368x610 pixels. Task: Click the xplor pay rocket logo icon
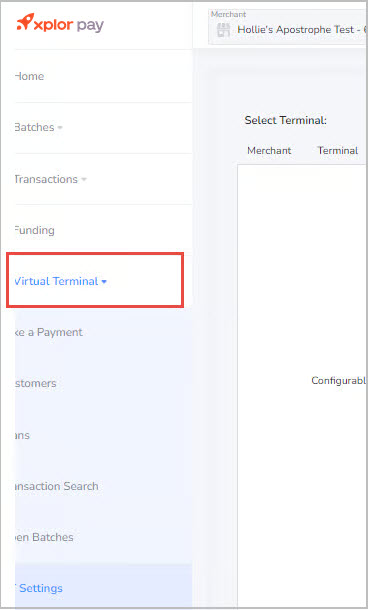click(25, 21)
